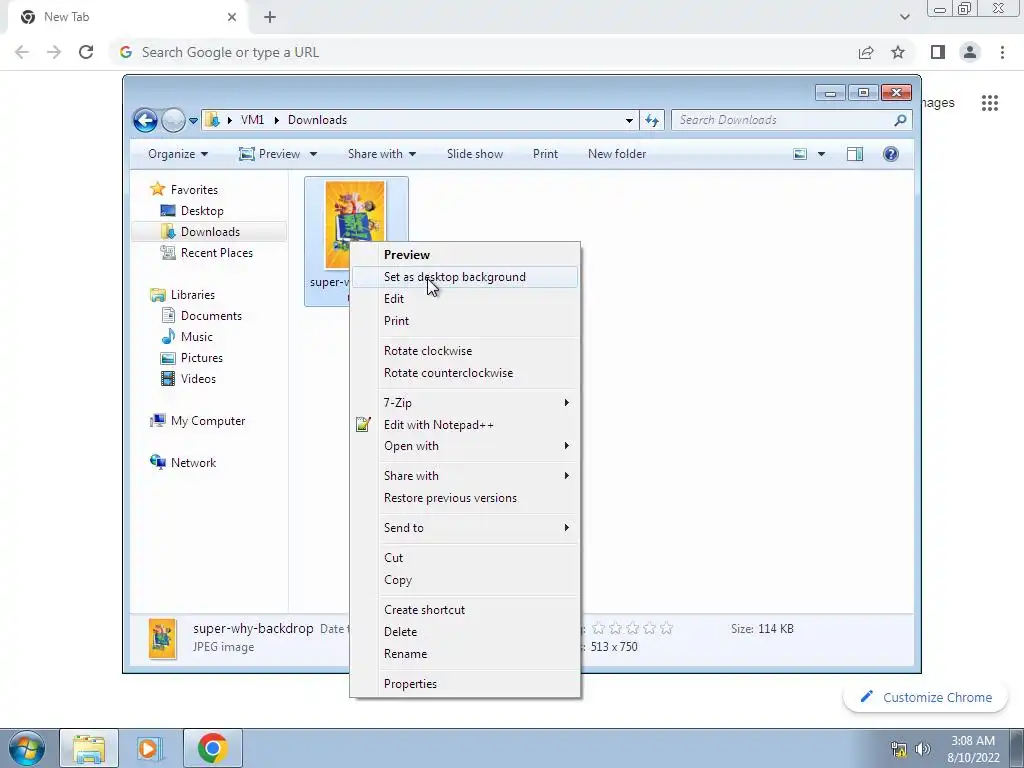Open Properties from context menu
Screen dimensions: 1024x768
(x=465, y=684)
